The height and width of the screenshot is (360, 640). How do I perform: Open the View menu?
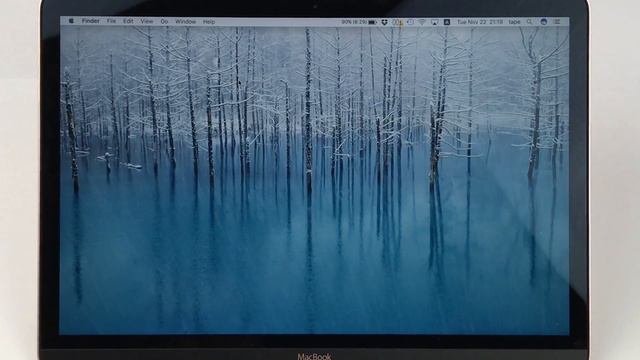[x=147, y=21]
